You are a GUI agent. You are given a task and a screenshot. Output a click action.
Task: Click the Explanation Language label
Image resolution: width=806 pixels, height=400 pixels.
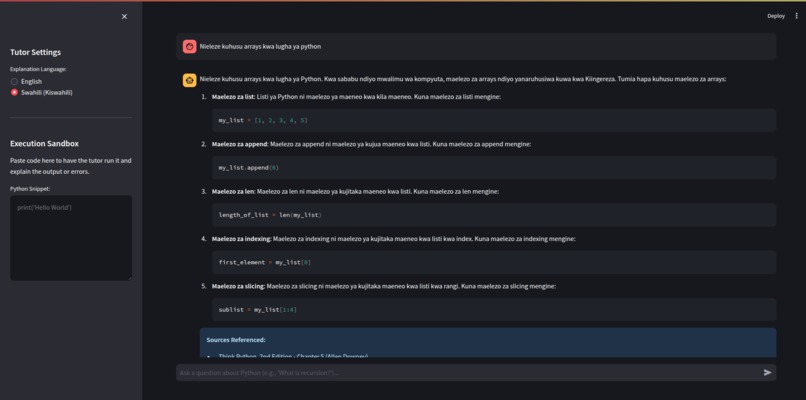[38, 69]
